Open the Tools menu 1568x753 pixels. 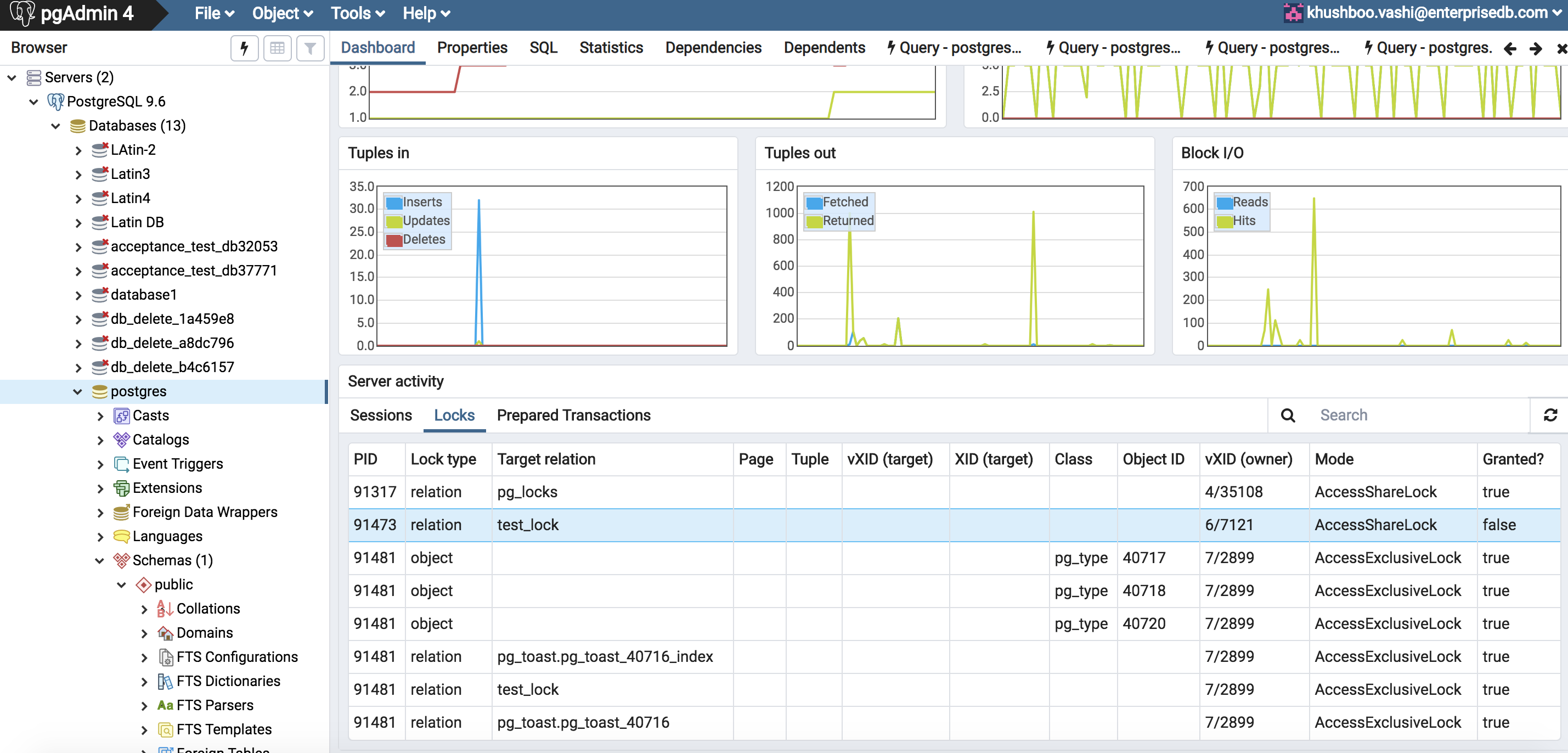click(356, 13)
